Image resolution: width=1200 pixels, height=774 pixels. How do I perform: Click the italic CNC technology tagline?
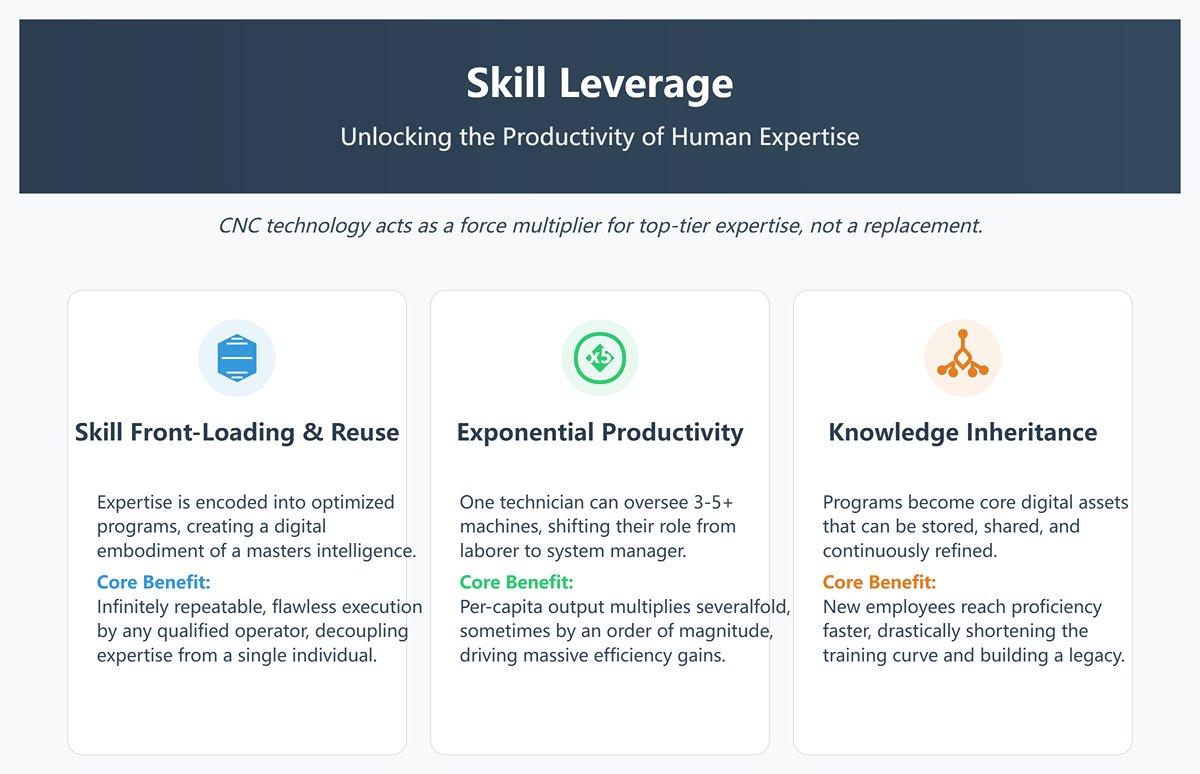coord(600,226)
